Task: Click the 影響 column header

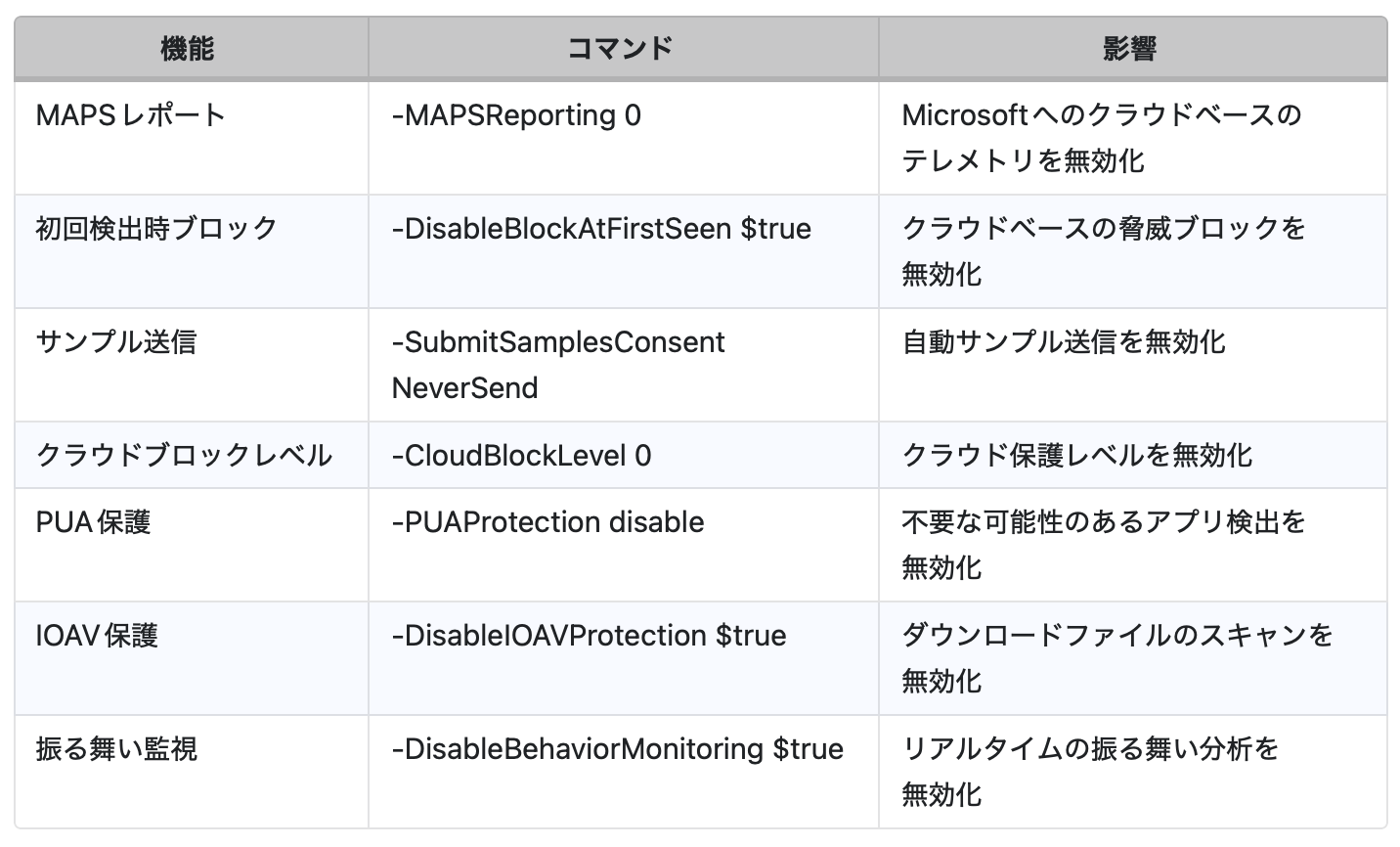Action: click(x=1130, y=48)
